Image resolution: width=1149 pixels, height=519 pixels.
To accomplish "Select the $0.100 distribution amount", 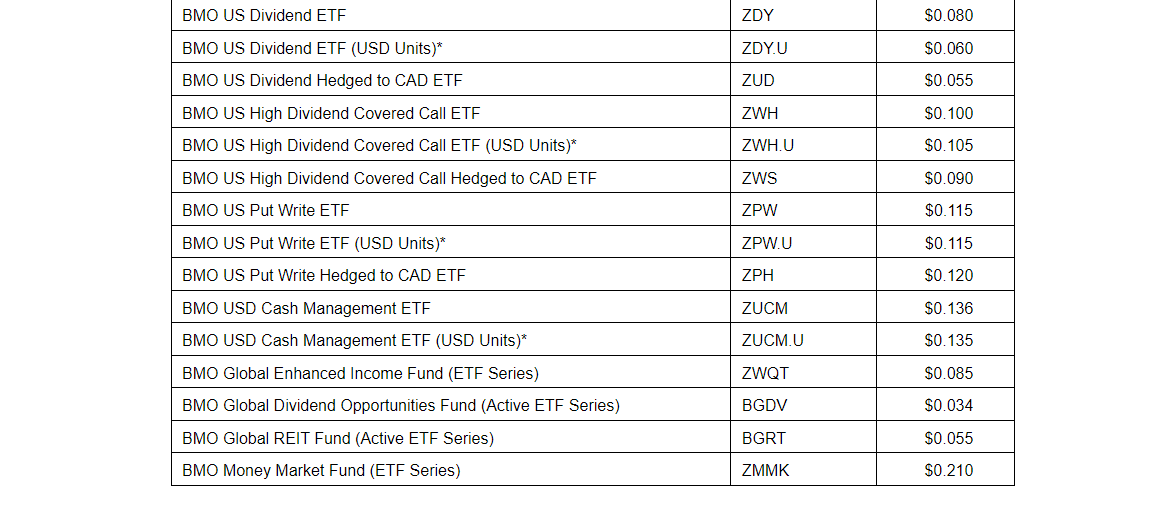I will pos(948,113).
